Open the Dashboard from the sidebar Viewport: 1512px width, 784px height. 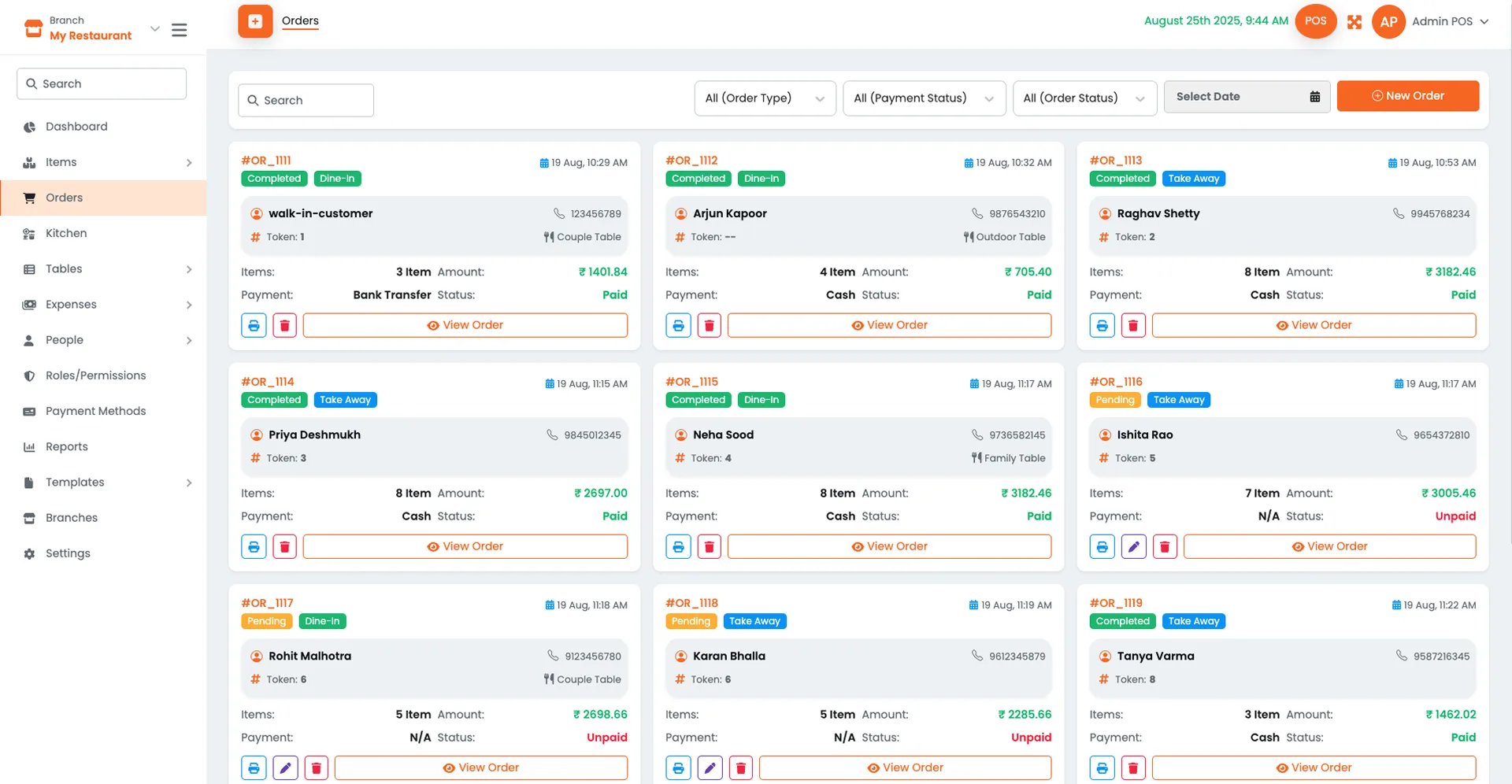pyautogui.click(x=76, y=126)
